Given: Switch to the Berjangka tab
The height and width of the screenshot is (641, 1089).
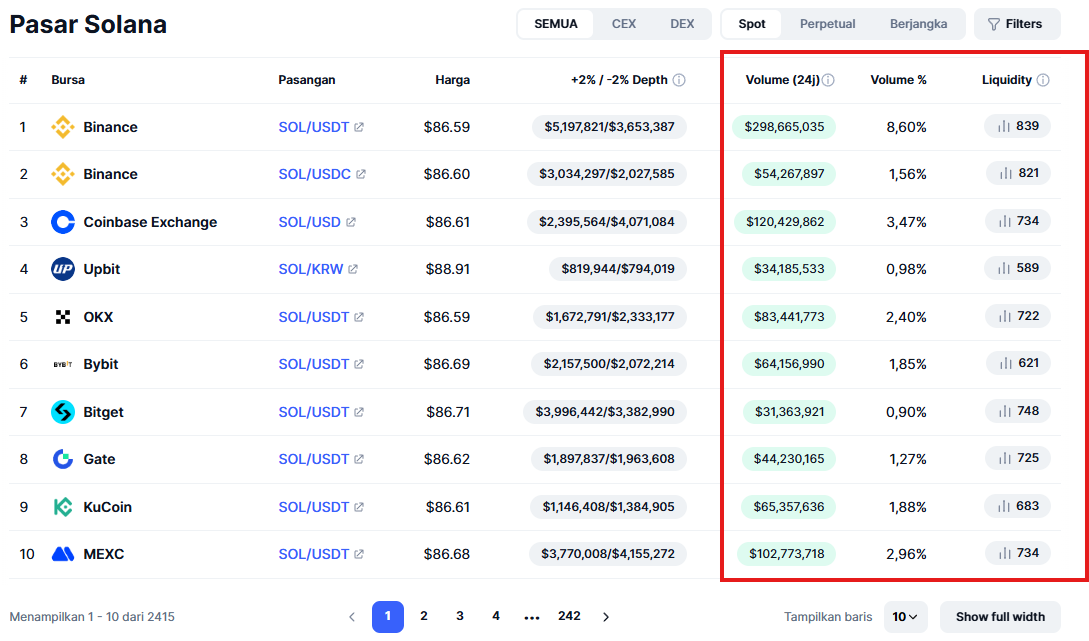Looking at the screenshot, I should (917, 24).
